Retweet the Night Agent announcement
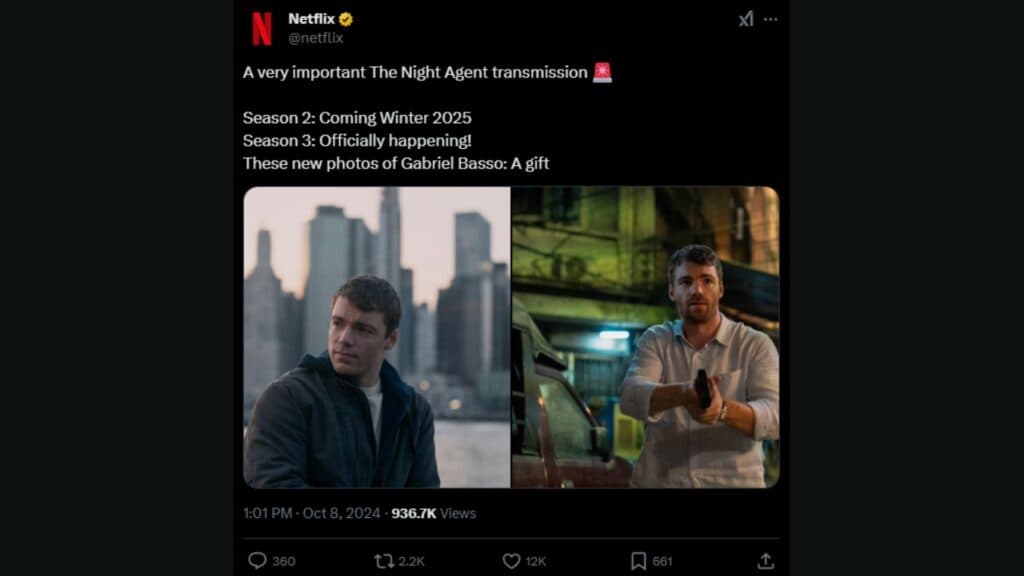1024x576 pixels. 386,561
